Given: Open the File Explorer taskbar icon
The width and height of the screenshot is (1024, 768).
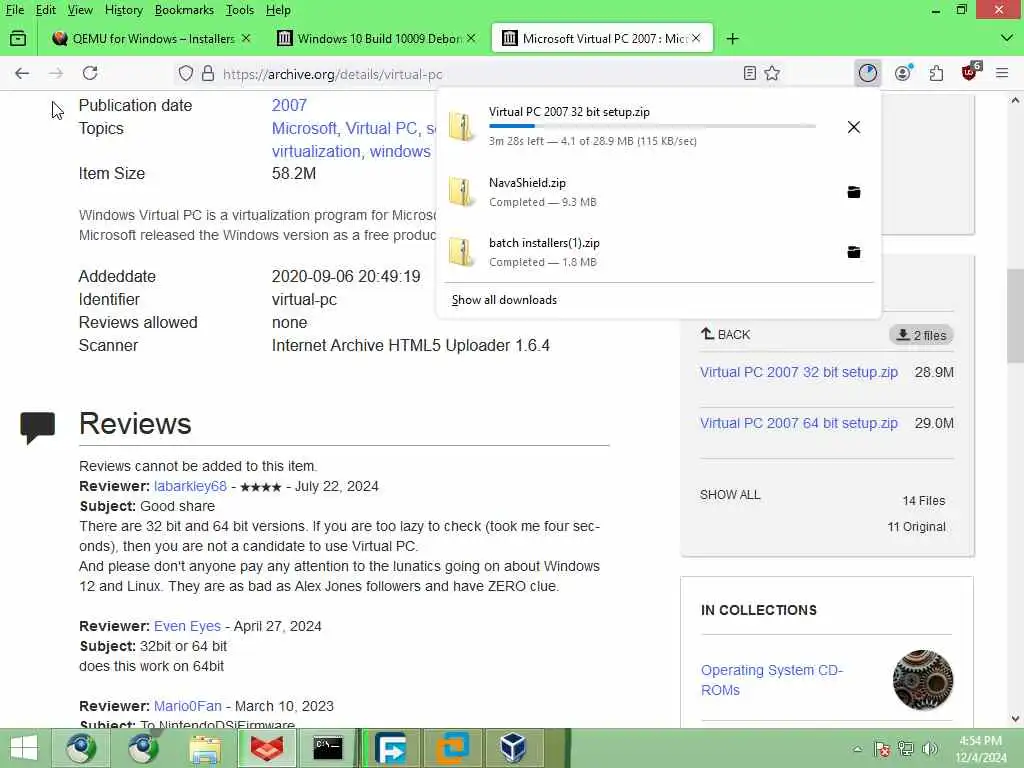Looking at the screenshot, I should (205, 748).
